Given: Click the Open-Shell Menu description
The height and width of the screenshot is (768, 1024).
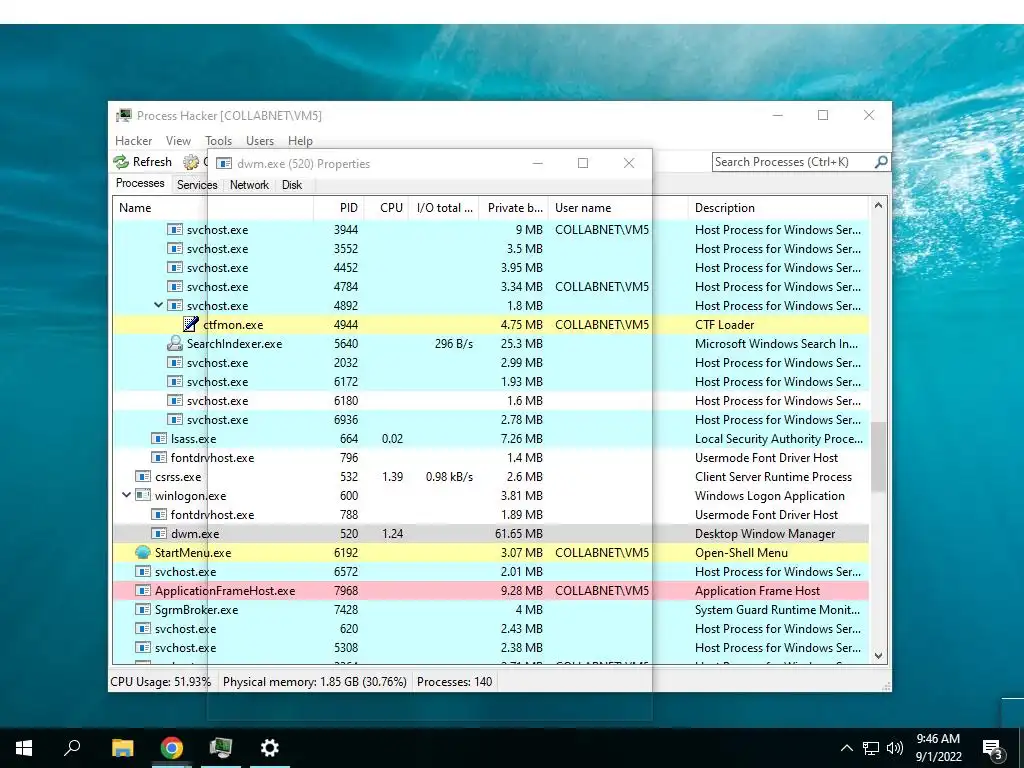Looking at the screenshot, I should [x=741, y=552].
